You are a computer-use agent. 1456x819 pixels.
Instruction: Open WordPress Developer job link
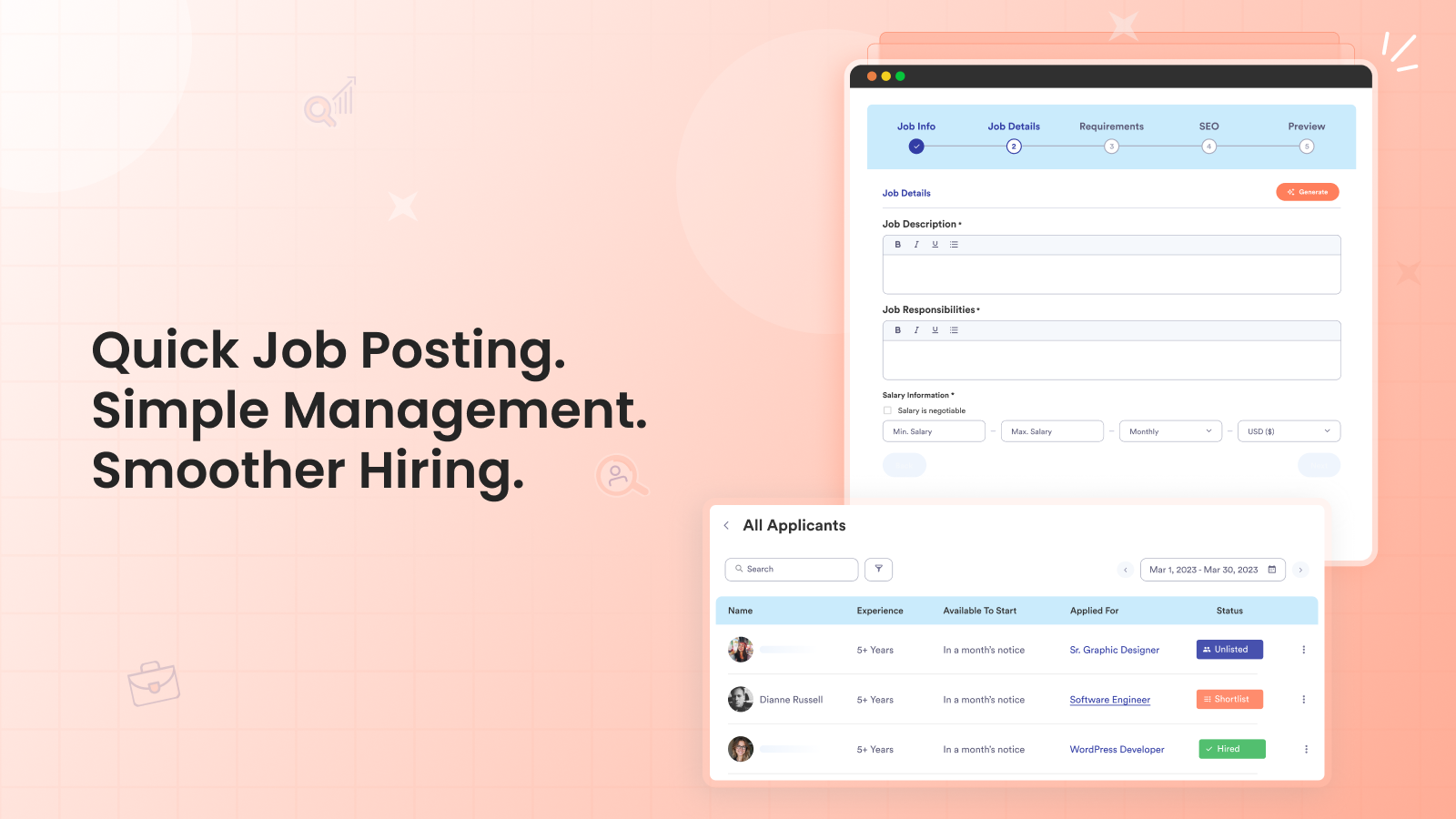[1117, 750]
